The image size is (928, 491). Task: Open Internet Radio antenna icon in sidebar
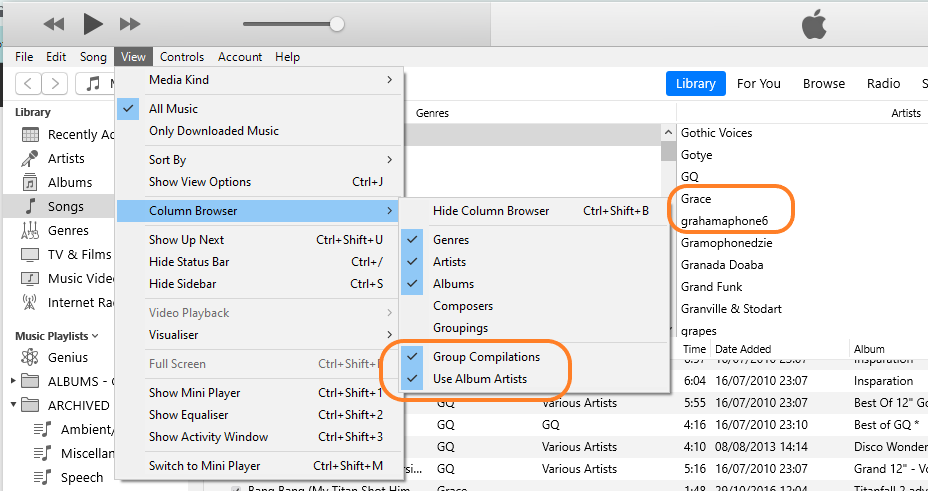pos(29,302)
